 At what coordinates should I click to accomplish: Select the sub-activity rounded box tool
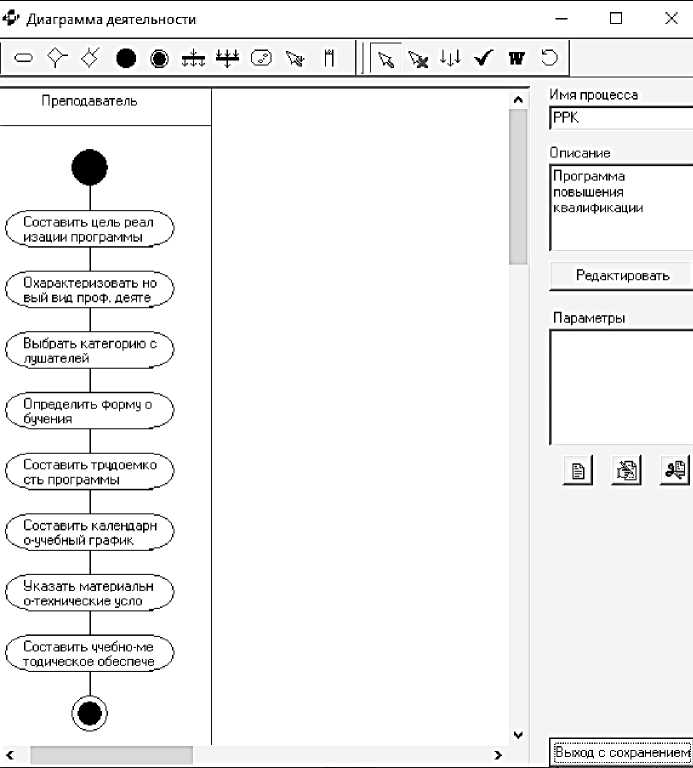coord(261,58)
